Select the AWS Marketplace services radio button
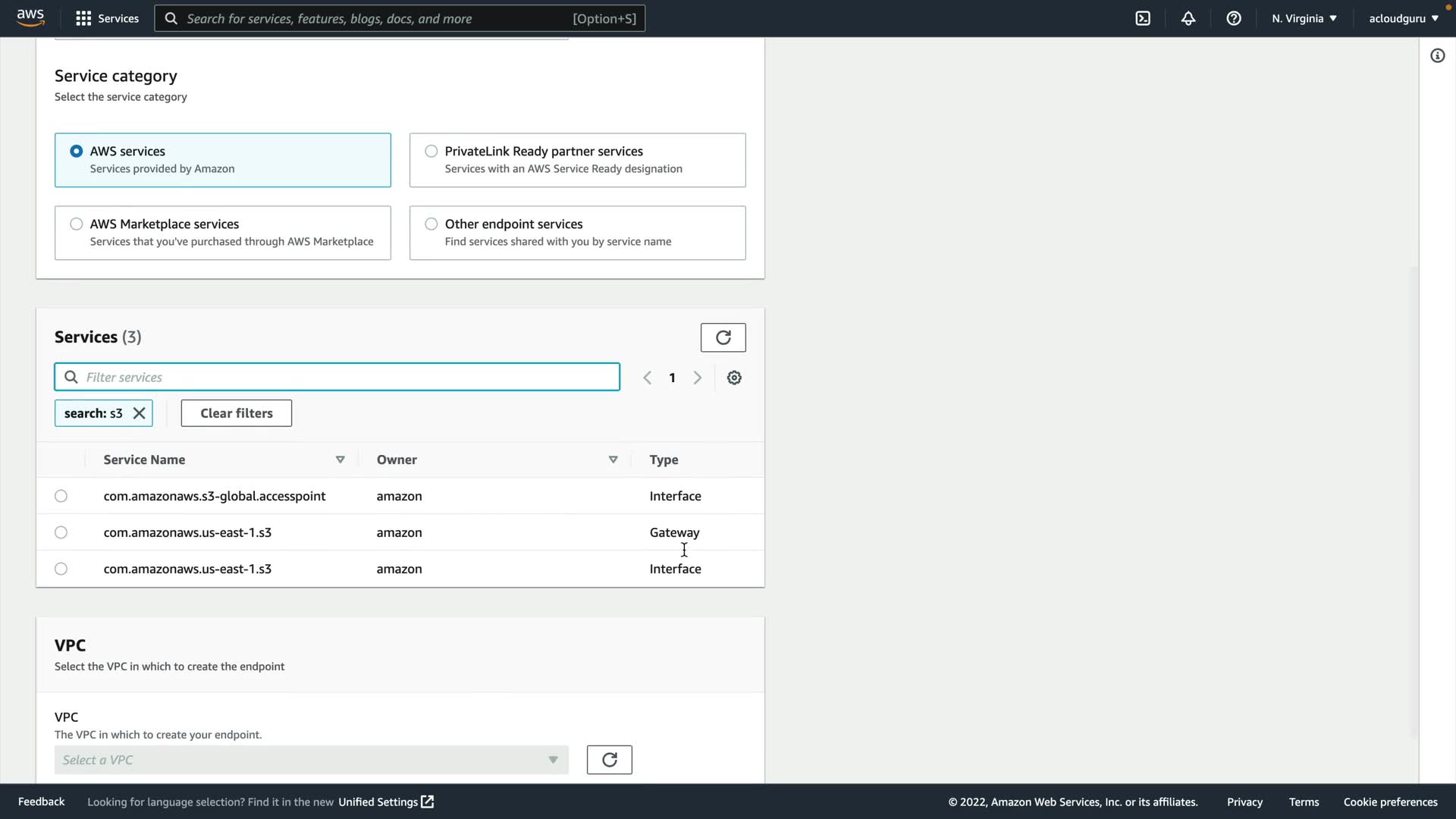The width and height of the screenshot is (1456, 819). coord(77,224)
